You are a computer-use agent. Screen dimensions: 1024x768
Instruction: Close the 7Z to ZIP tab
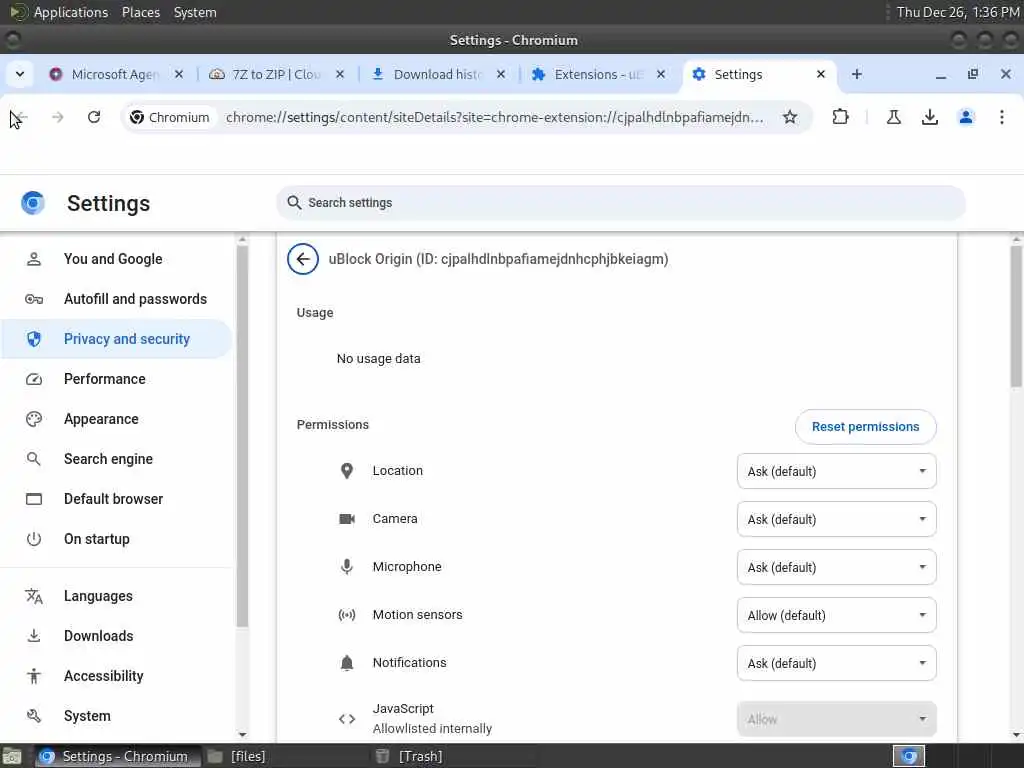pyautogui.click(x=340, y=74)
